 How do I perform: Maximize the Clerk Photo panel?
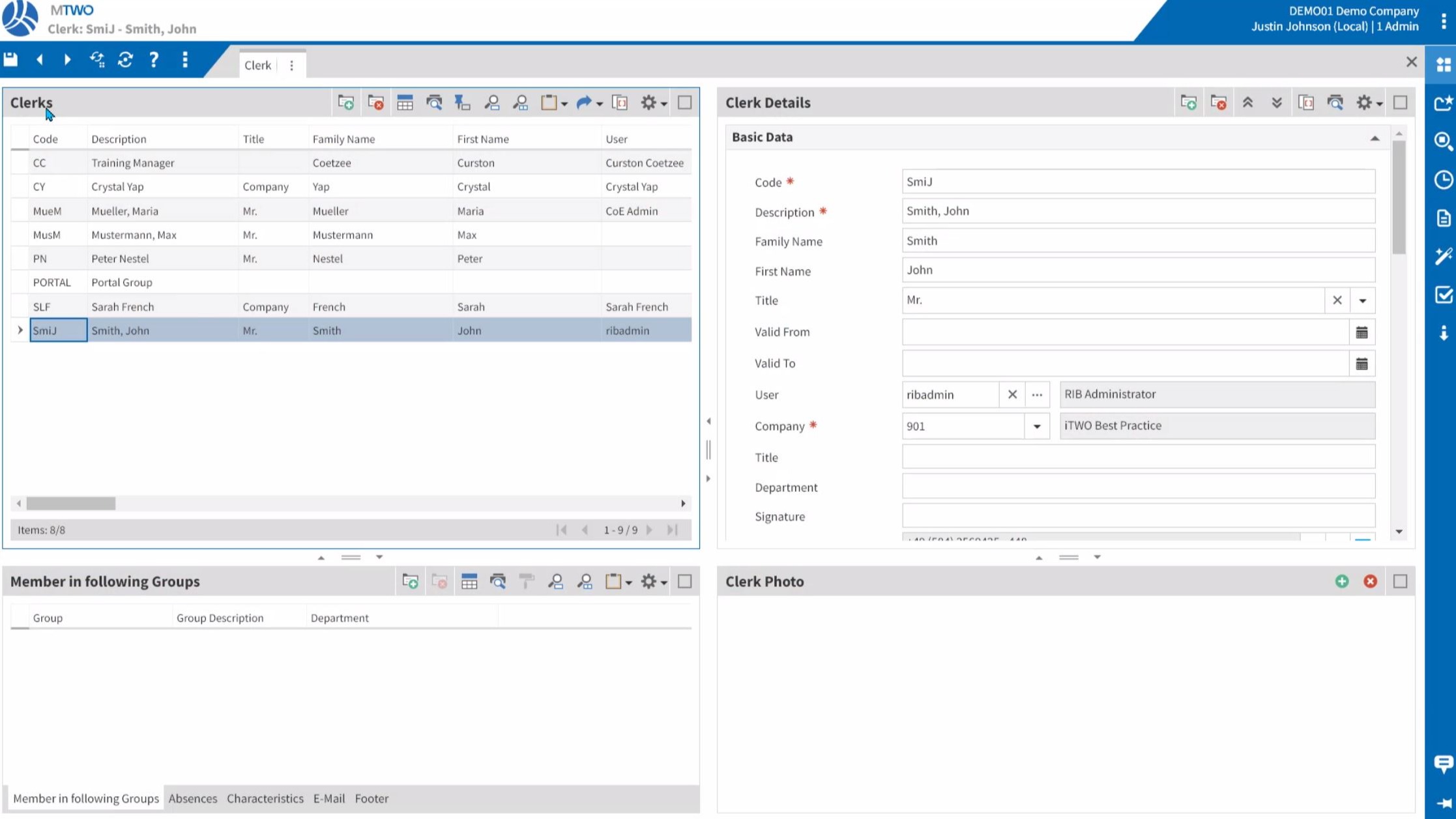1400,581
